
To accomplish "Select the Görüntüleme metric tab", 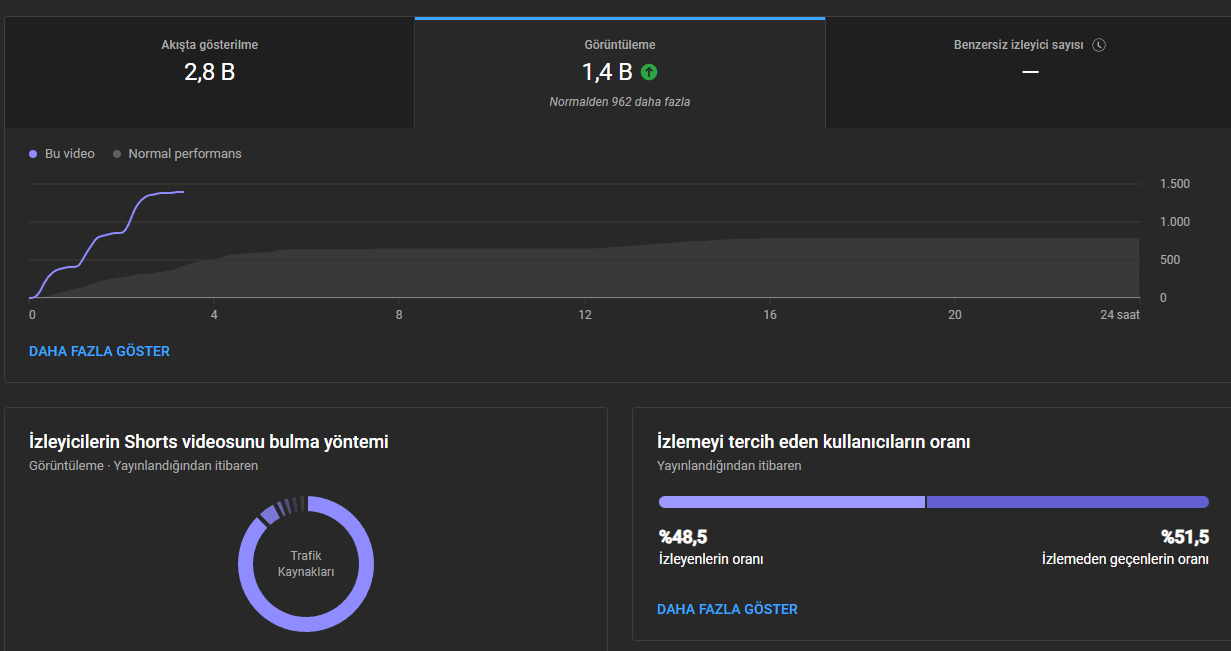I will click(x=620, y=73).
